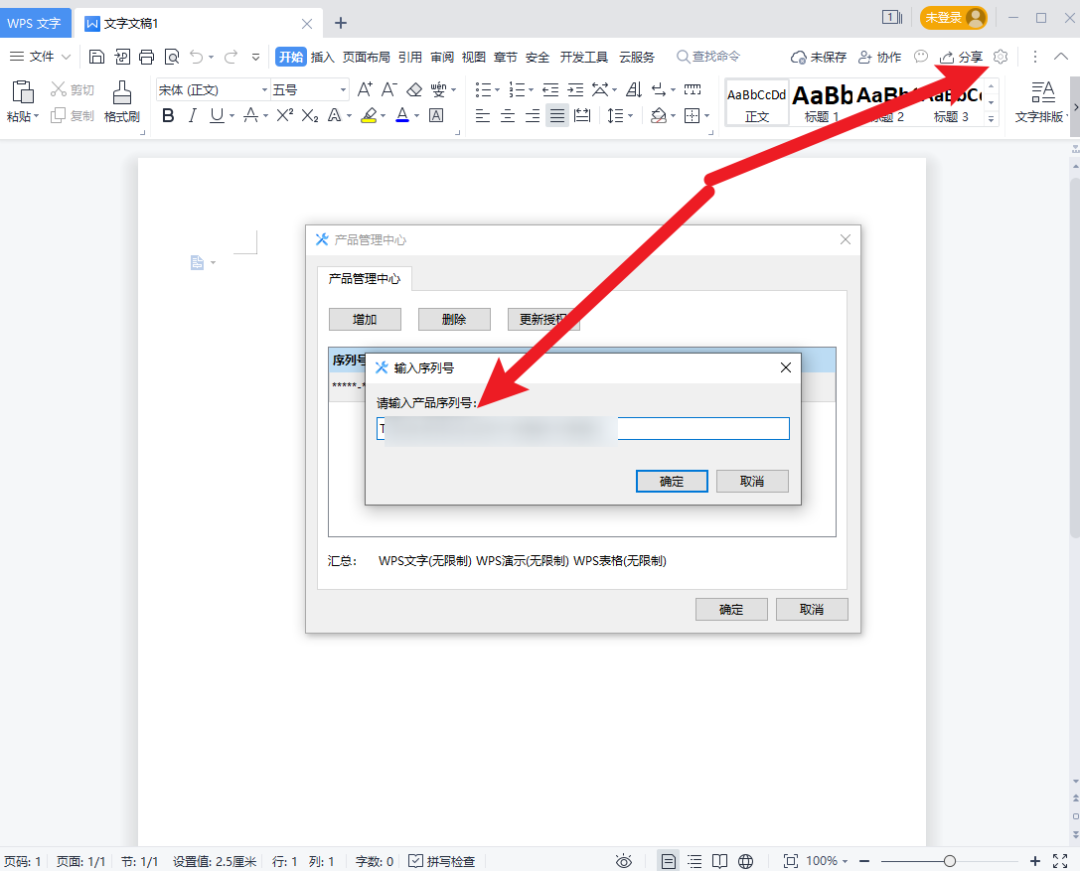This screenshot has height=871, width=1080.
Task: Open new tab with plus icon
Action: (340, 23)
